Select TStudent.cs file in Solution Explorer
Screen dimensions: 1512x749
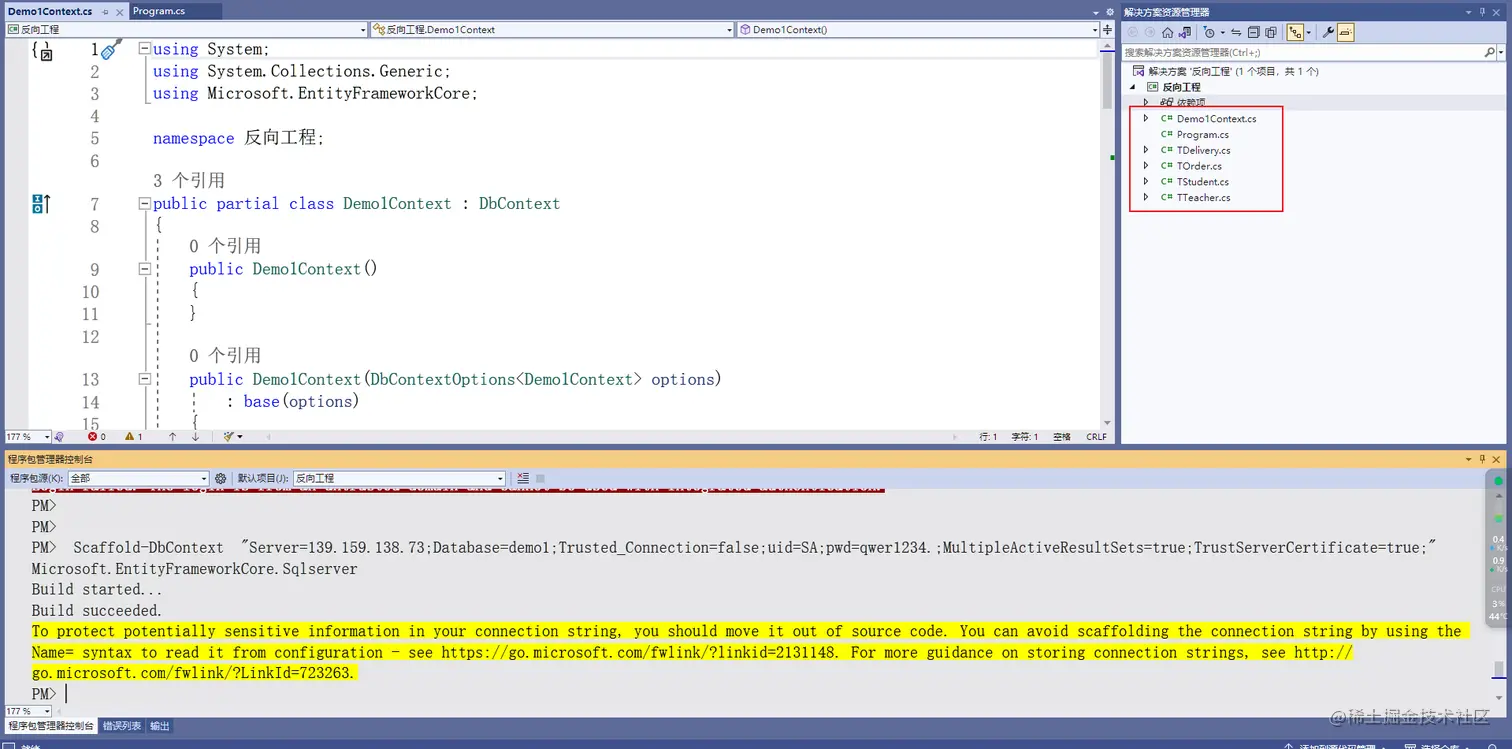[x=1203, y=182]
